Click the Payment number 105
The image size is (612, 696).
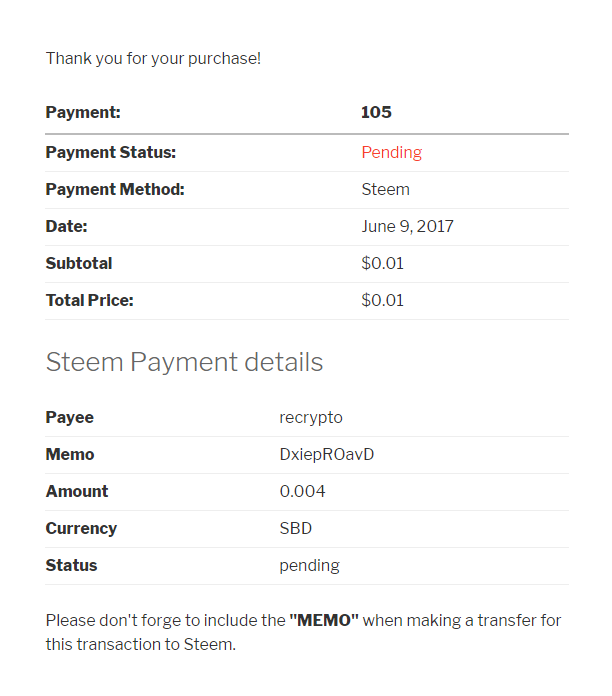[376, 112]
